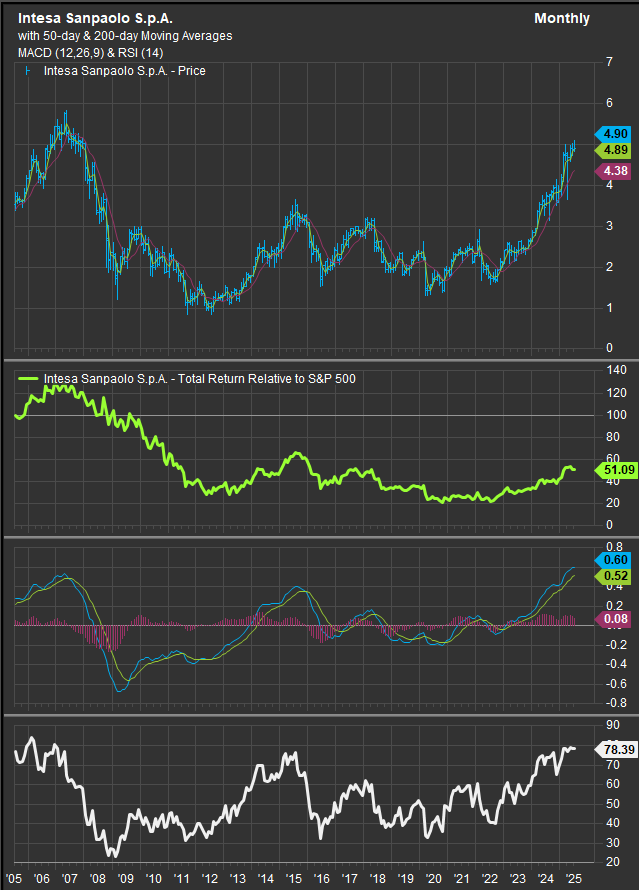The width and height of the screenshot is (639, 890).
Task: Click the green 4.89 moving average tag
Action: [613, 150]
